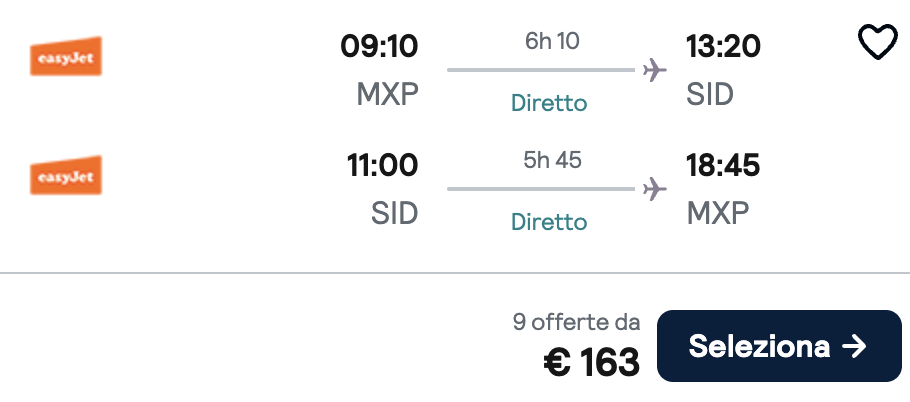Click the € 163 price
The width and height of the screenshot is (910, 402).
(591, 363)
